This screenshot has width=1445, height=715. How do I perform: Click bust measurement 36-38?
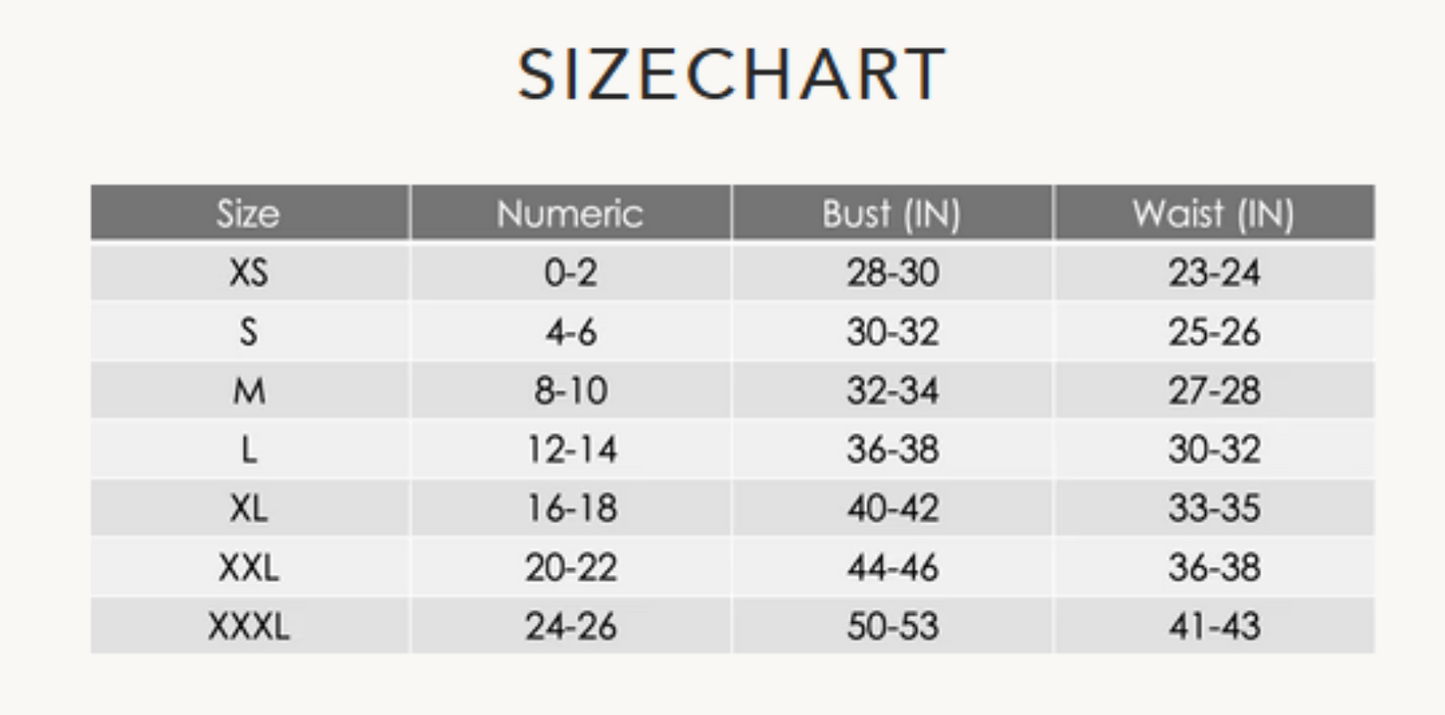tap(892, 450)
